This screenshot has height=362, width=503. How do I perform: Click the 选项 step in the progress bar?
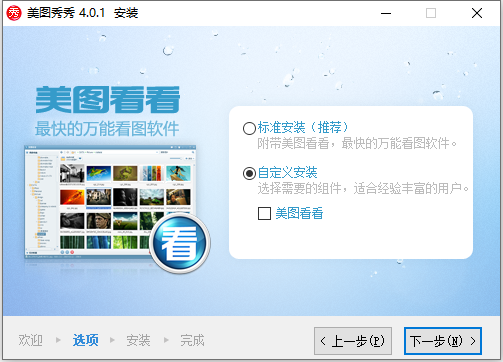click(x=86, y=340)
